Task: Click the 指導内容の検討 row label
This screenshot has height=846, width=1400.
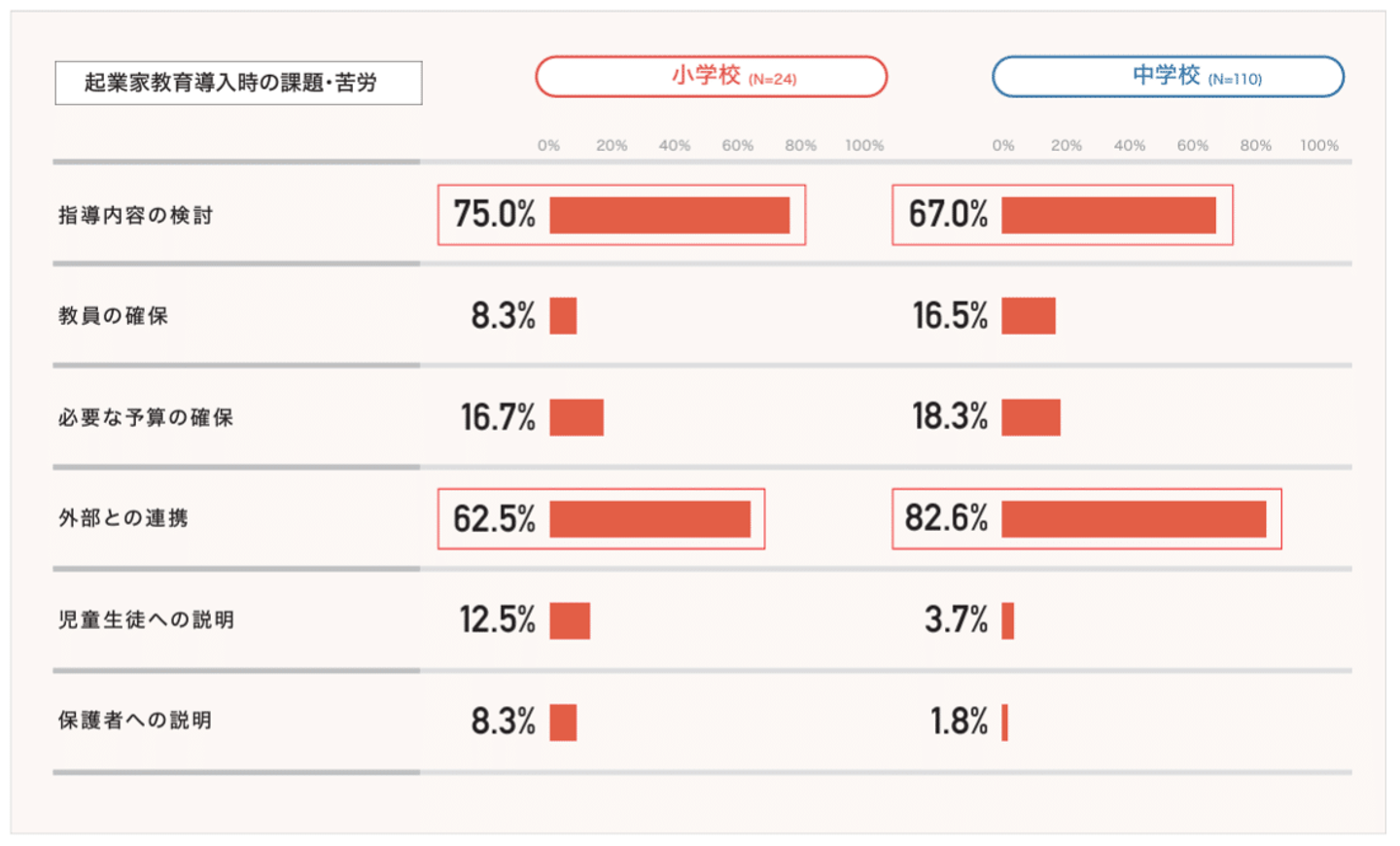Action: (x=135, y=215)
